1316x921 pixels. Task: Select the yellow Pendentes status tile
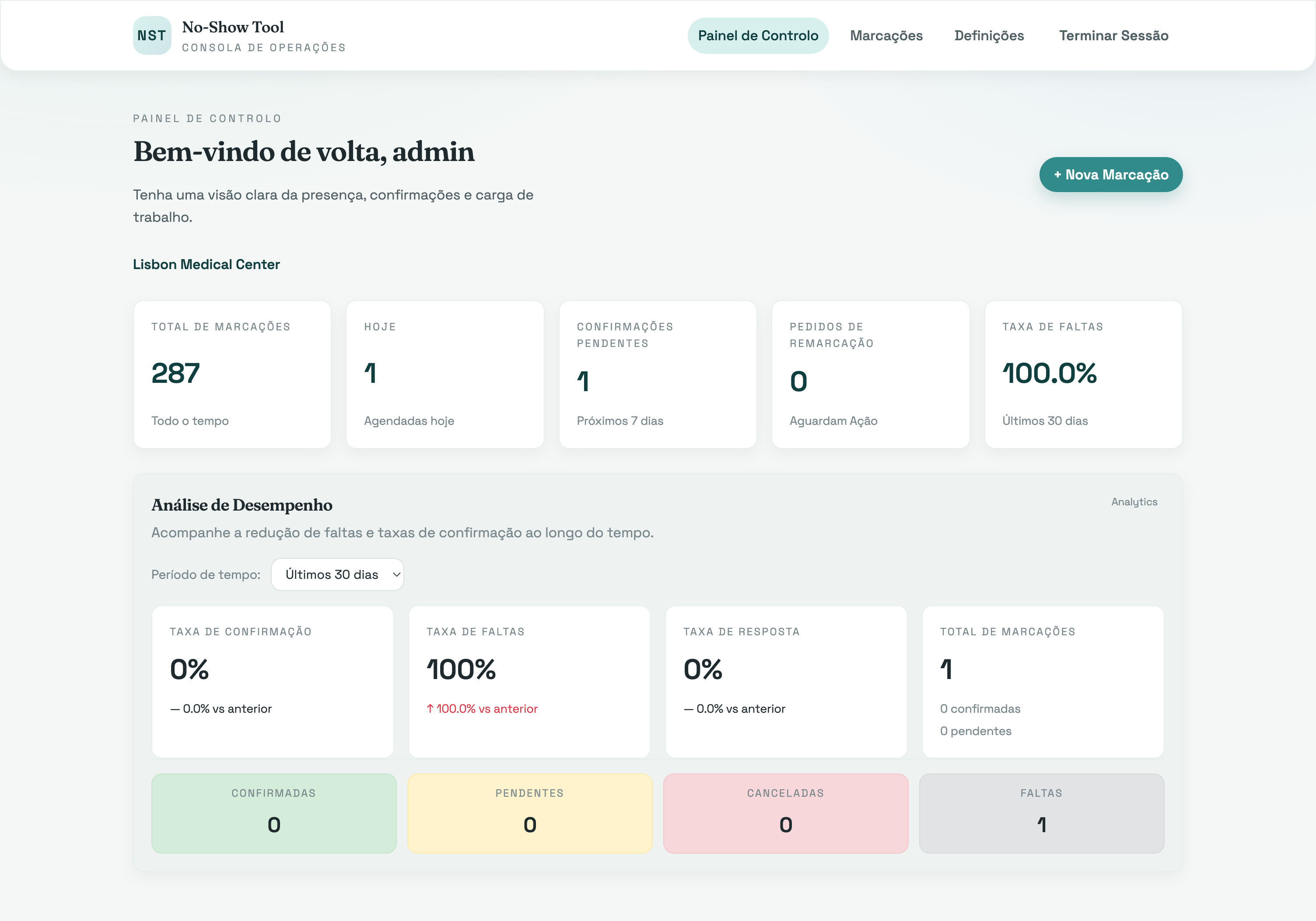coord(530,813)
